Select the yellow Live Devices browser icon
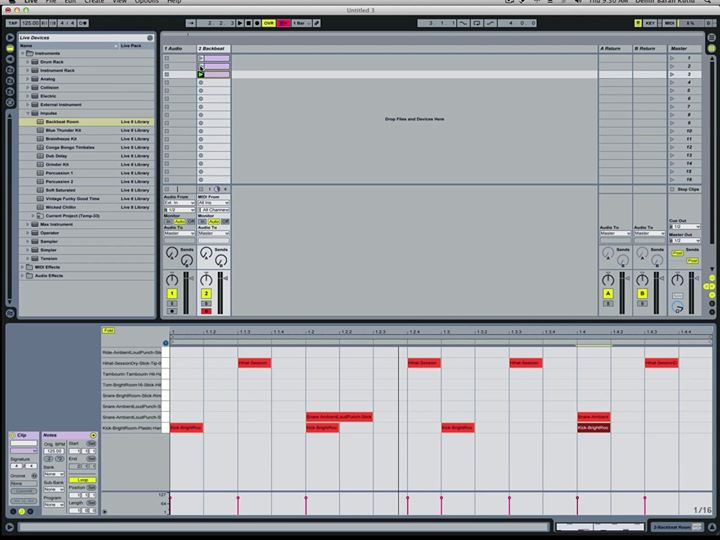 [x=10, y=48]
